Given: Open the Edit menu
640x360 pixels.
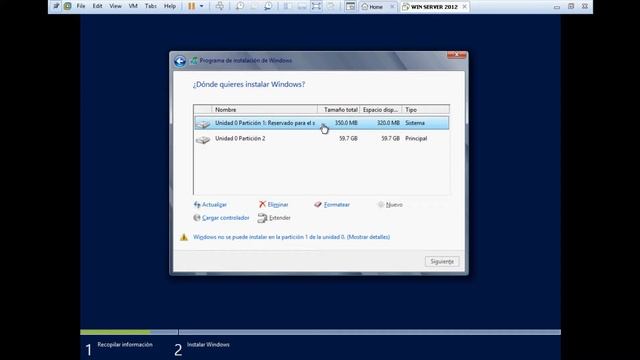Looking at the screenshot, I should (97, 6).
